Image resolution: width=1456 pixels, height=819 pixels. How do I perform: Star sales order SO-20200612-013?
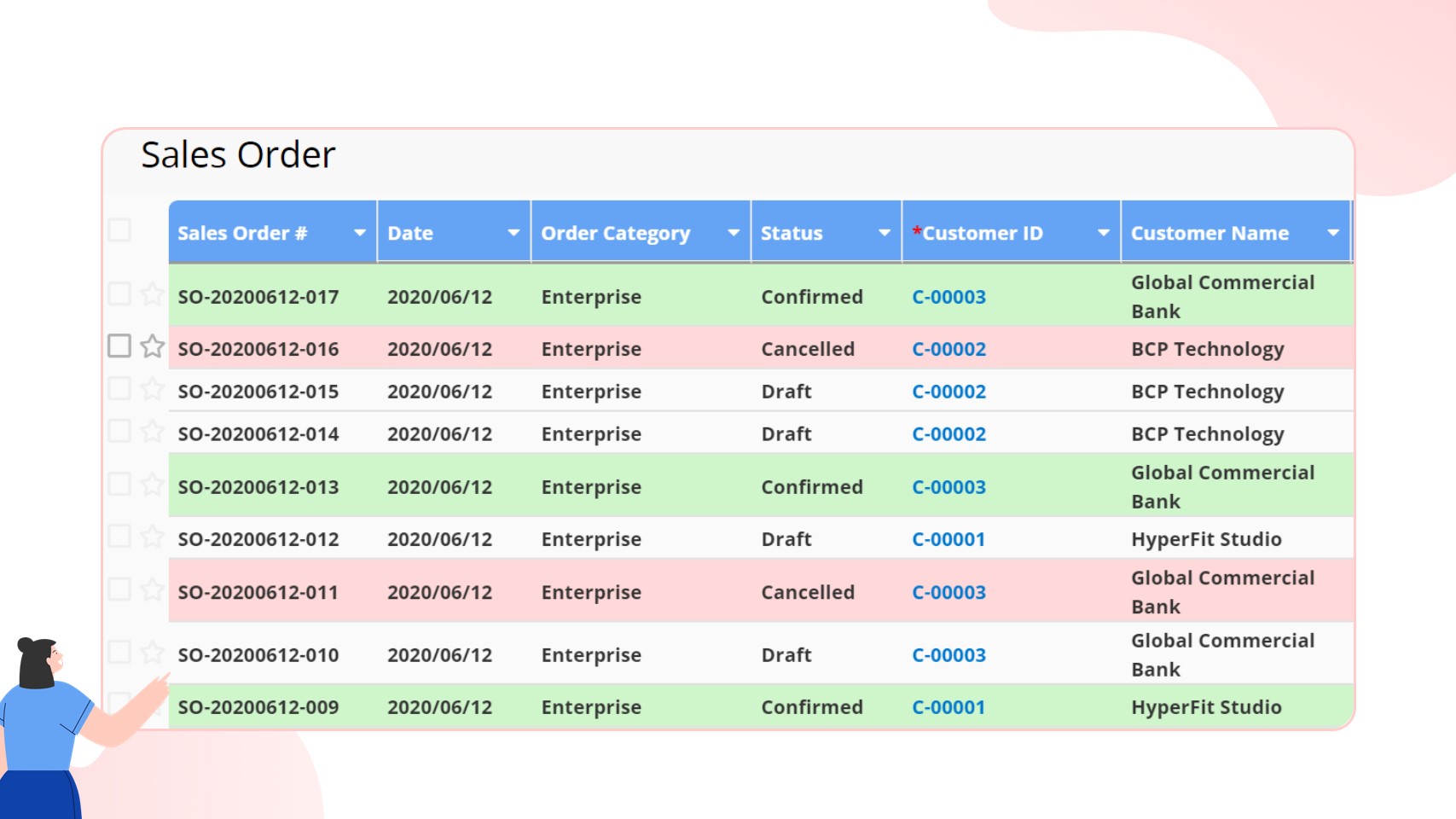point(152,485)
